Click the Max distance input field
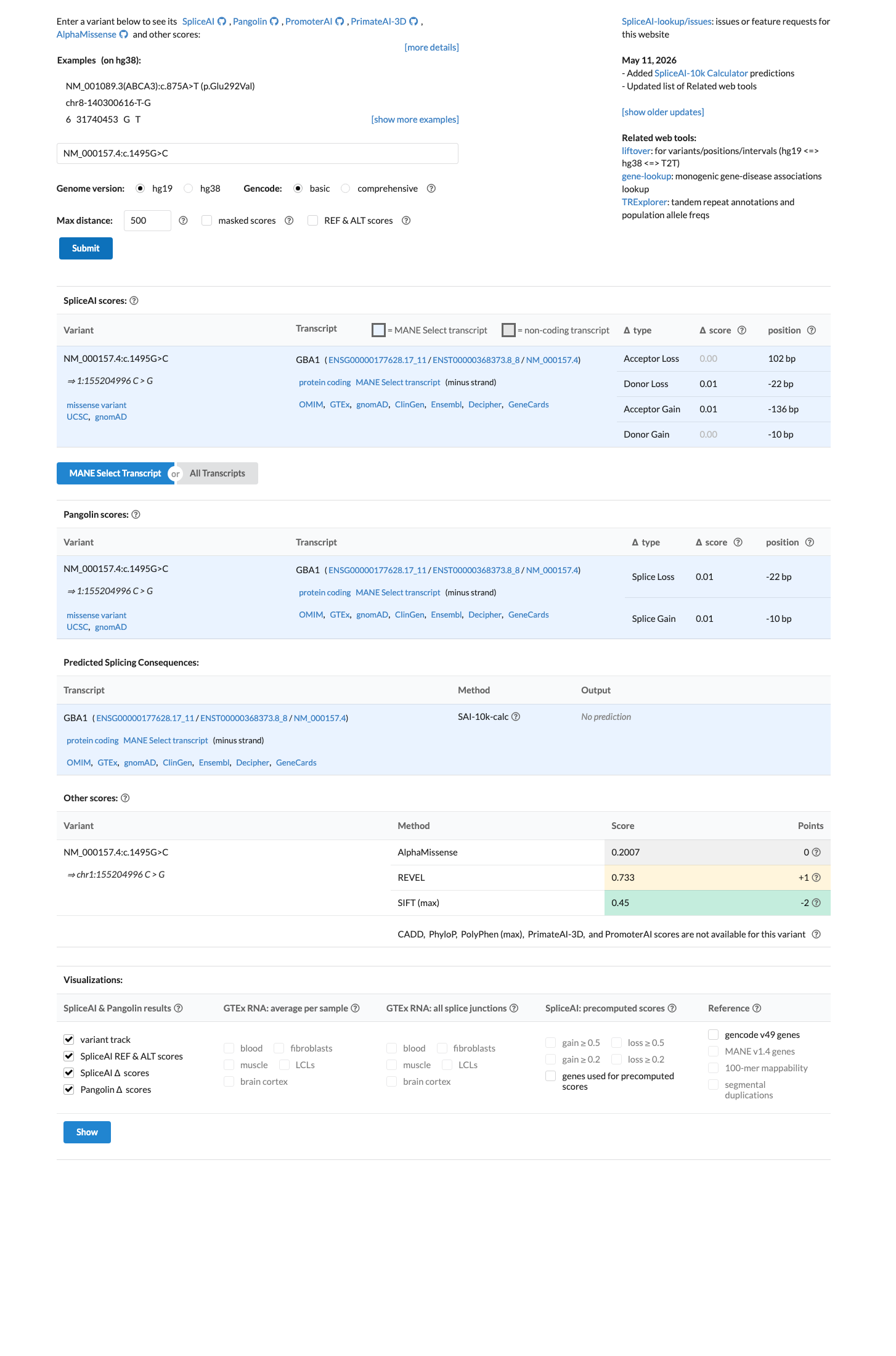896x1356 pixels. 147,221
